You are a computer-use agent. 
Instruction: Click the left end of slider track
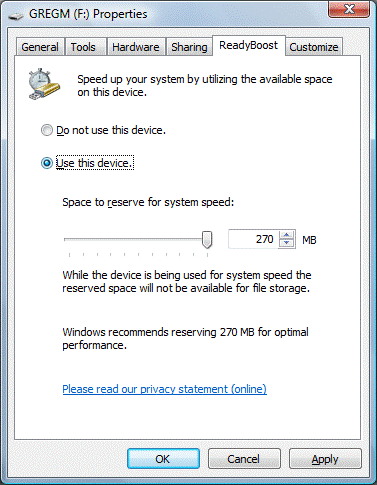pyautogui.click(x=67, y=239)
